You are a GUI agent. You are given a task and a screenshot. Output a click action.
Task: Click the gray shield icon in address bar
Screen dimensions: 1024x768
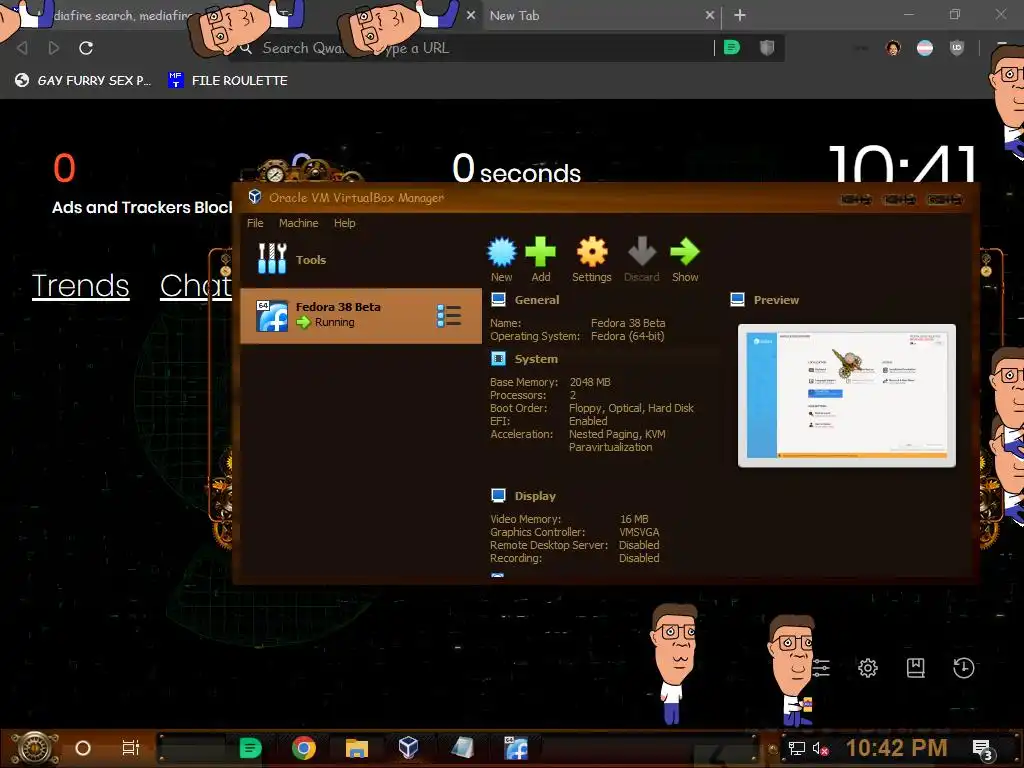(767, 48)
